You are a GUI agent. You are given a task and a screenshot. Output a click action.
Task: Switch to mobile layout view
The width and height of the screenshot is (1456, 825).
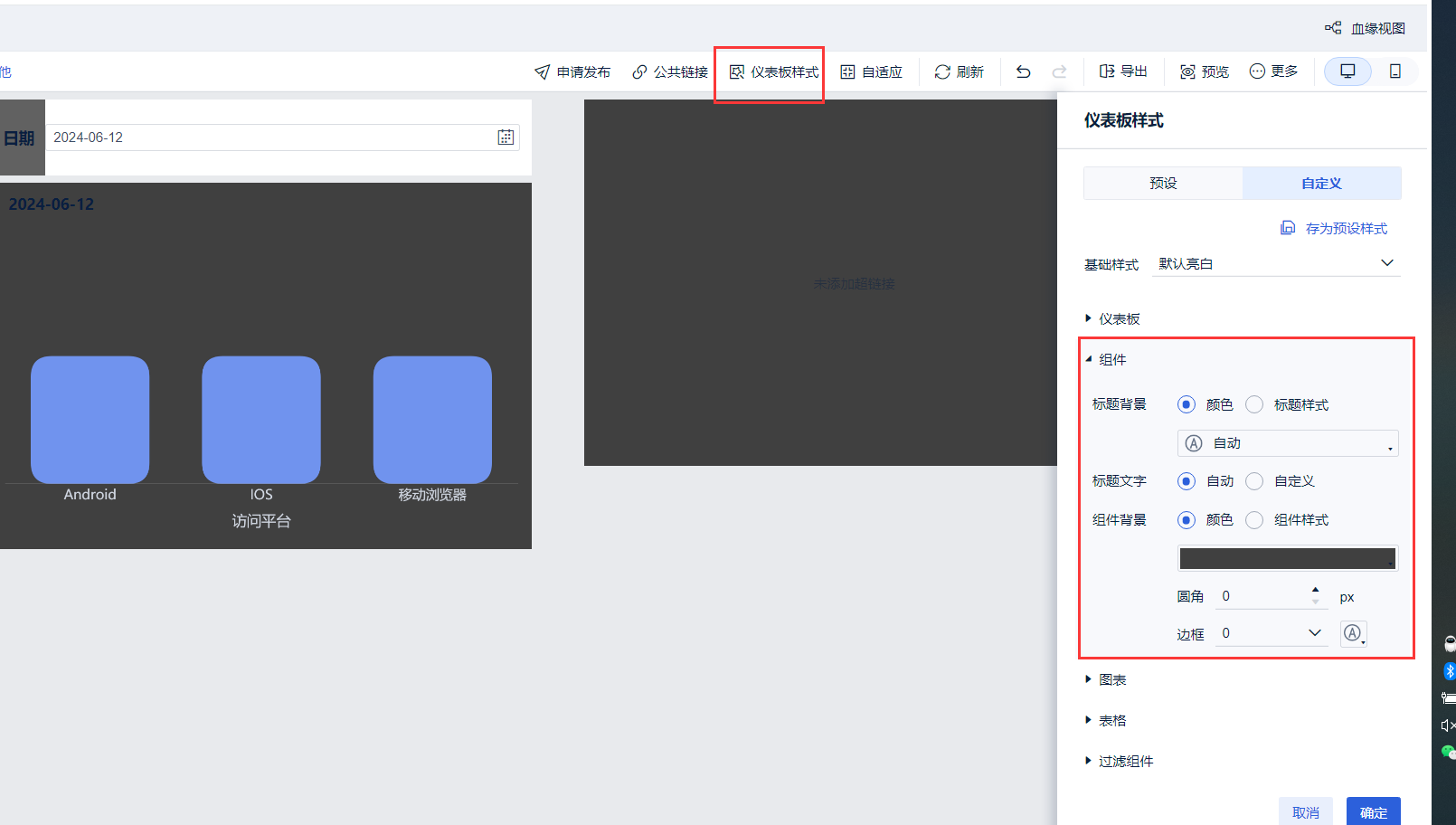[x=1395, y=71]
